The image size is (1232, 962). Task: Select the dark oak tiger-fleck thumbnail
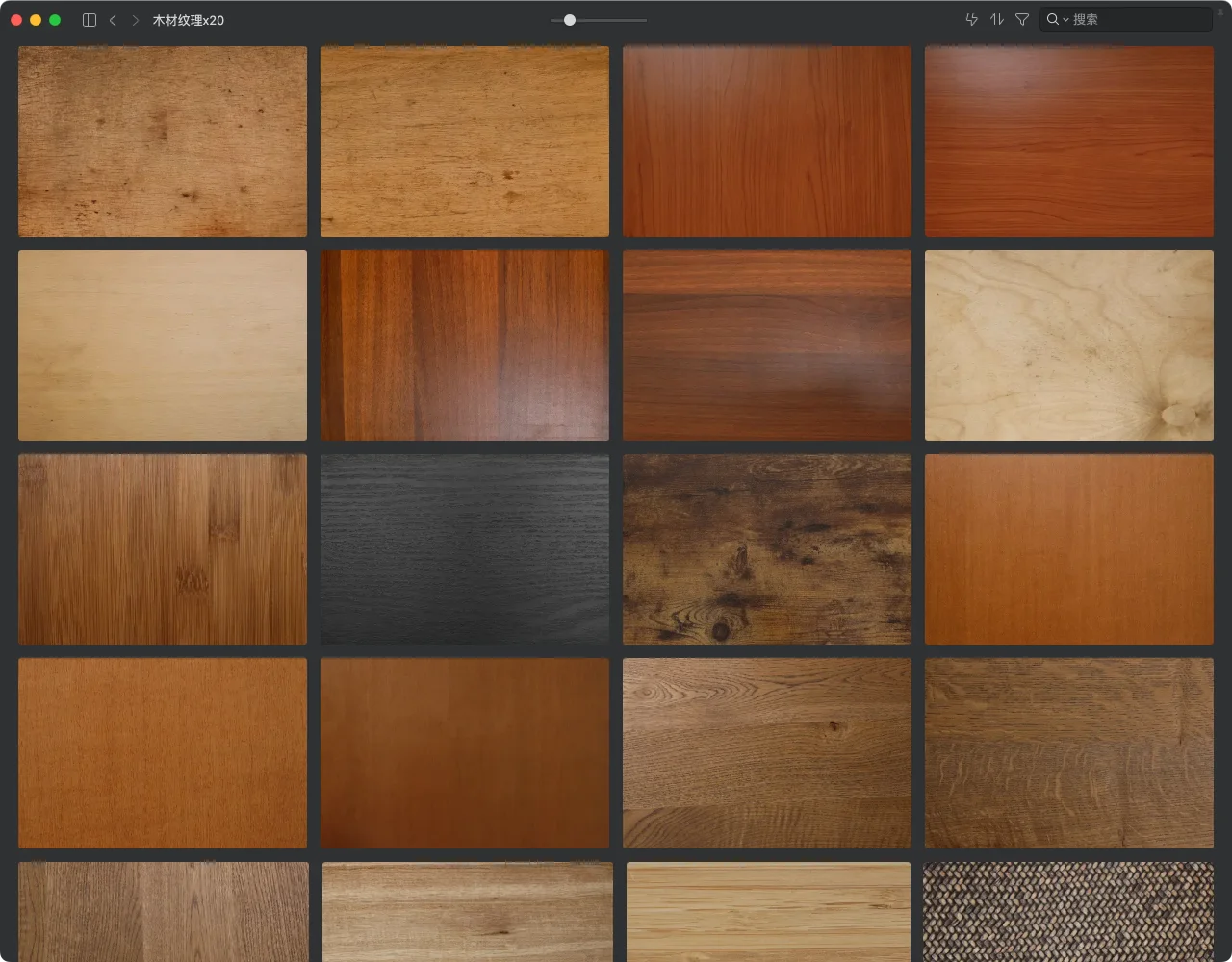(x=1069, y=753)
